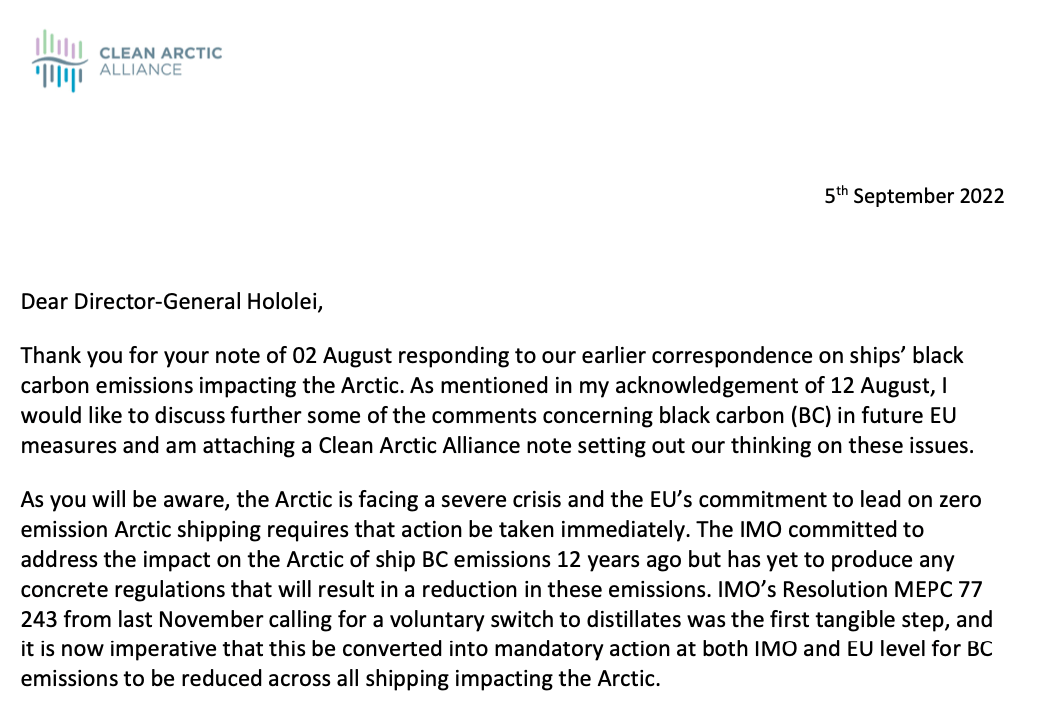Click the salutation 'Dear Director-General Hololei,'

[x=172, y=302]
